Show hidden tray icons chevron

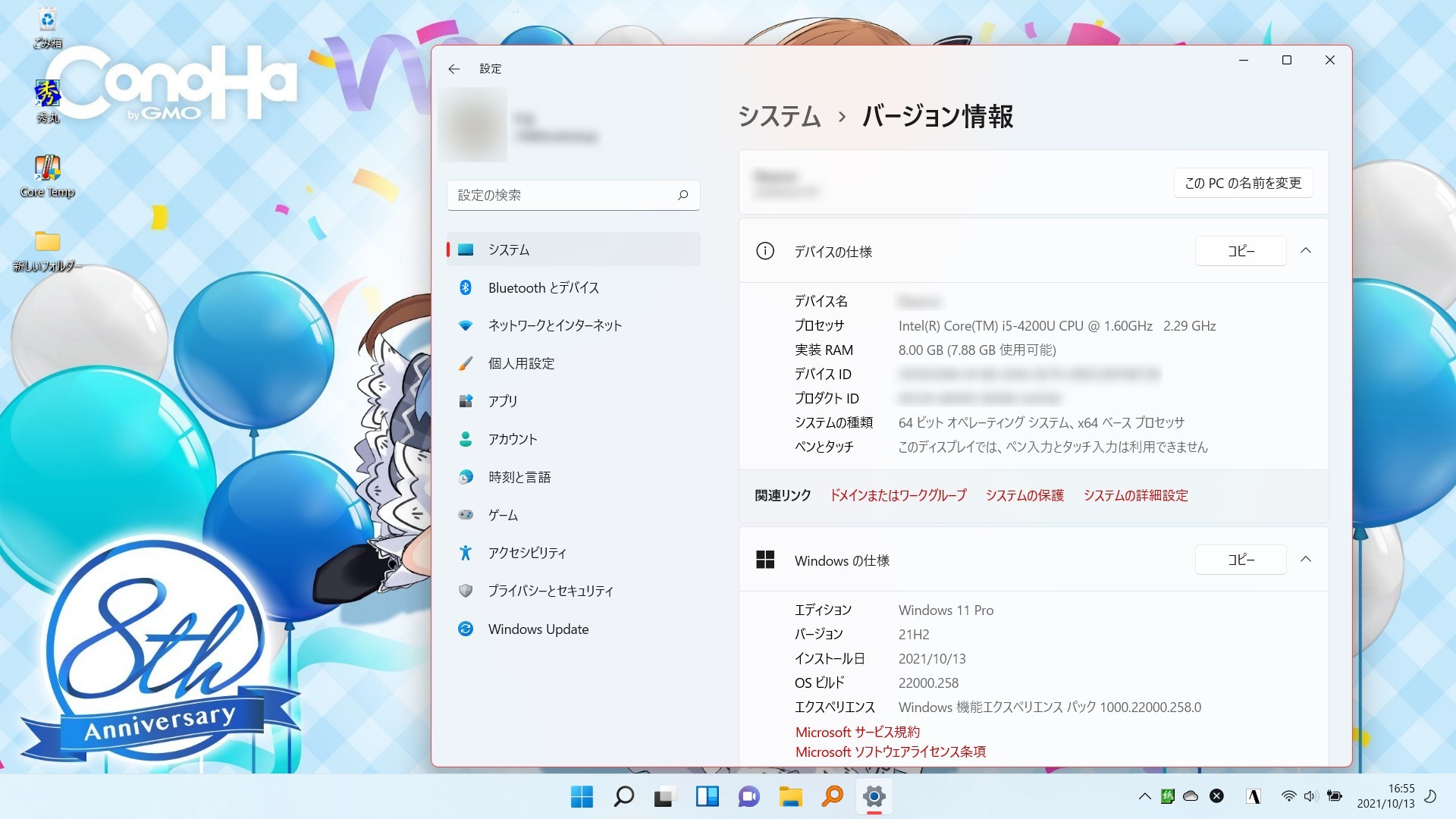(x=1144, y=796)
